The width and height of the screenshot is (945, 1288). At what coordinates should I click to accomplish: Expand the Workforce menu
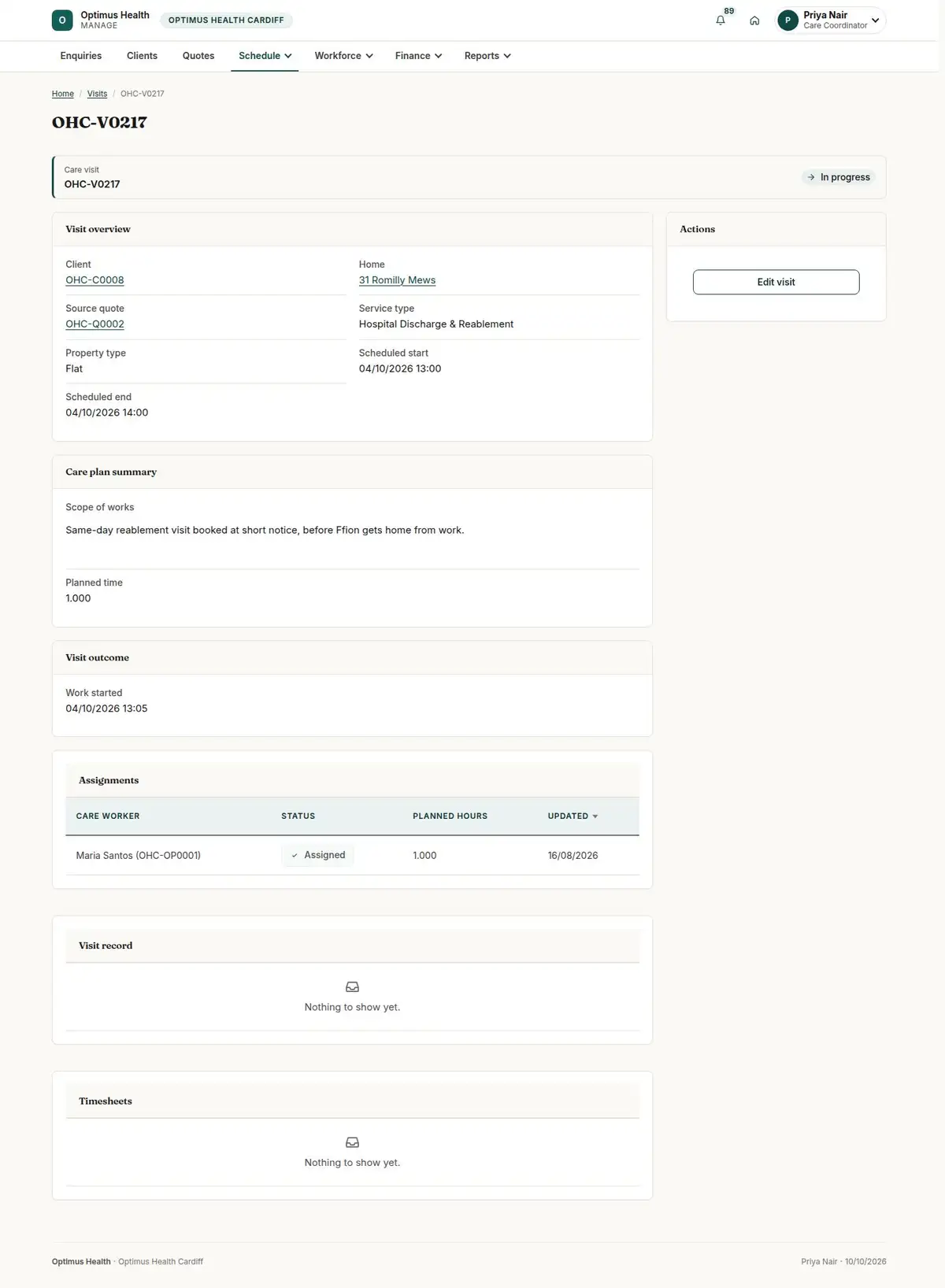click(343, 56)
